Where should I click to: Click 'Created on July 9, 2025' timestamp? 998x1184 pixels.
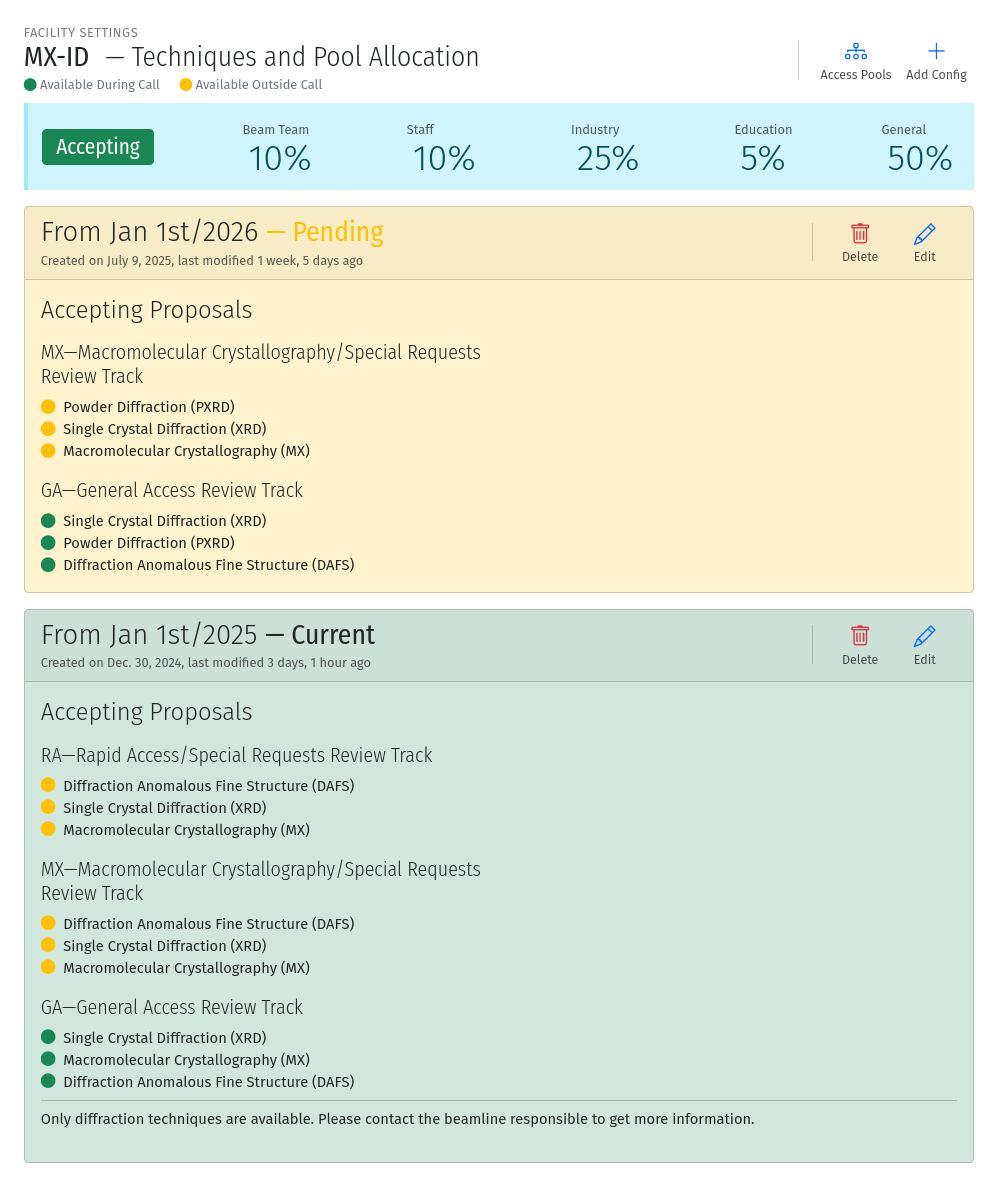coord(106,261)
